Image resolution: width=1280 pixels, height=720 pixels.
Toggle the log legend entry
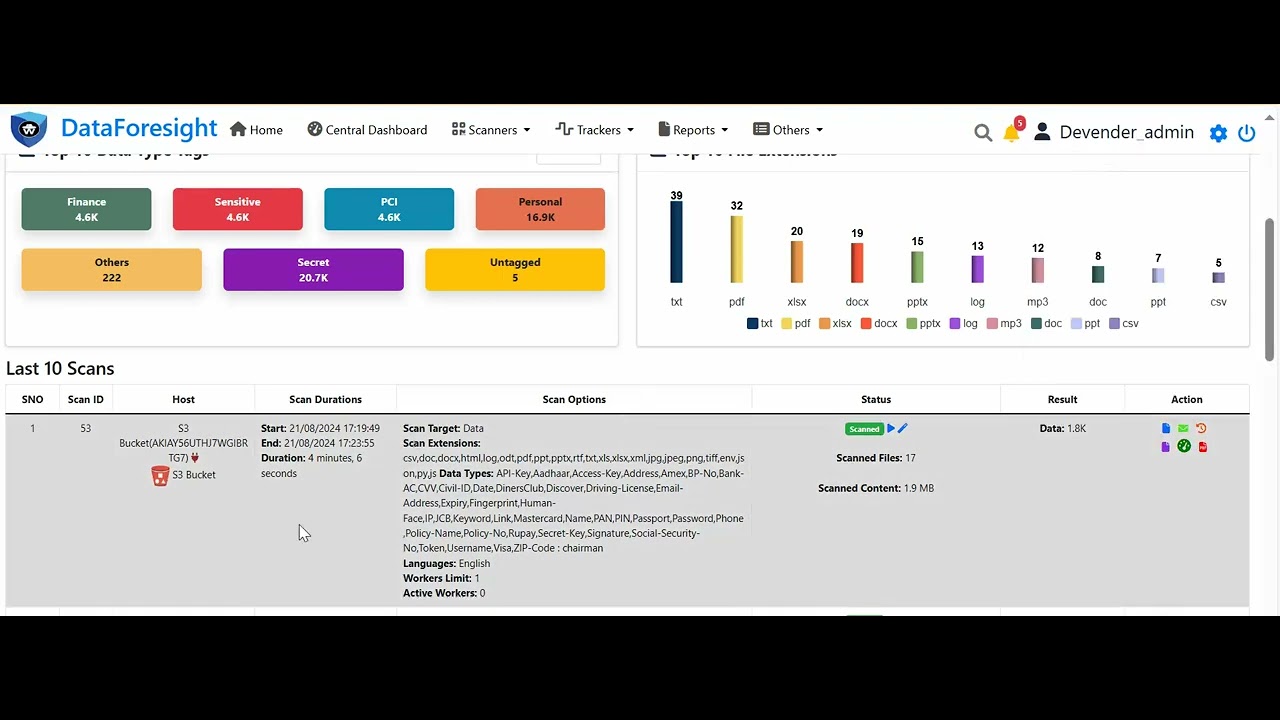(x=964, y=324)
